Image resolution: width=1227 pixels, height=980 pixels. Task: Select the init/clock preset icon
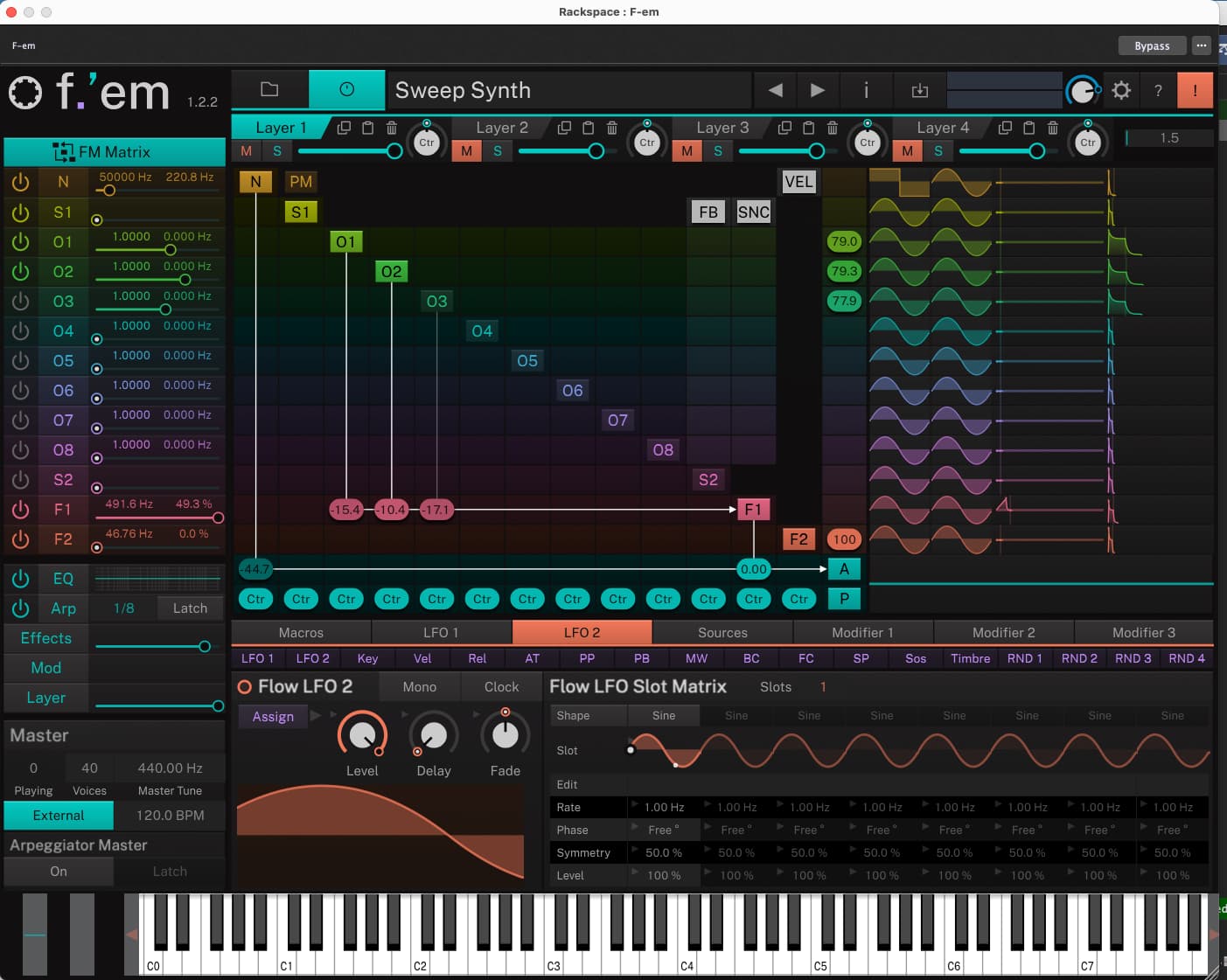pyautogui.click(x=347, y=89)
